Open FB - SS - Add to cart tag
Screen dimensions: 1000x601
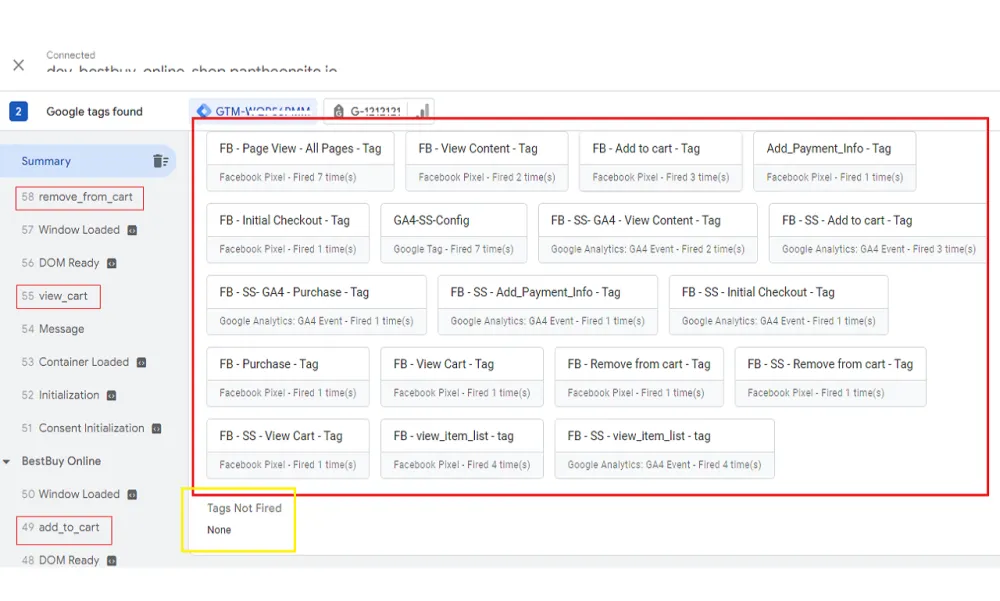879,234
